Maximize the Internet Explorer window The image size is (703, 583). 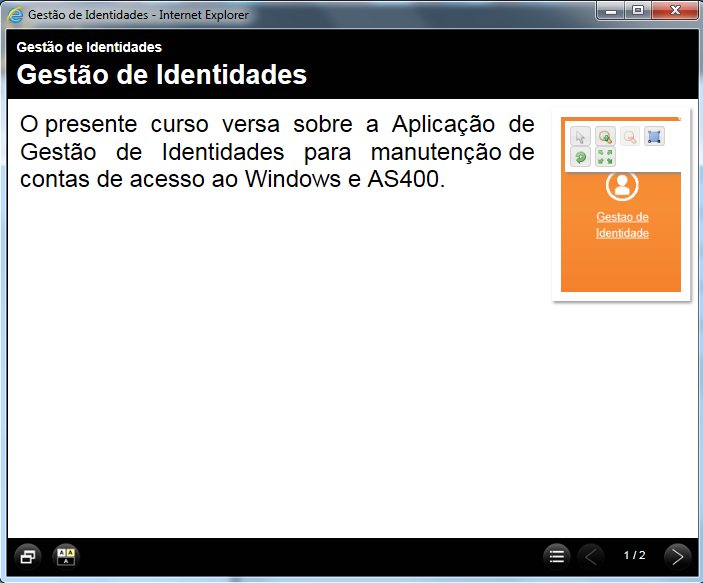coord(638,11)
